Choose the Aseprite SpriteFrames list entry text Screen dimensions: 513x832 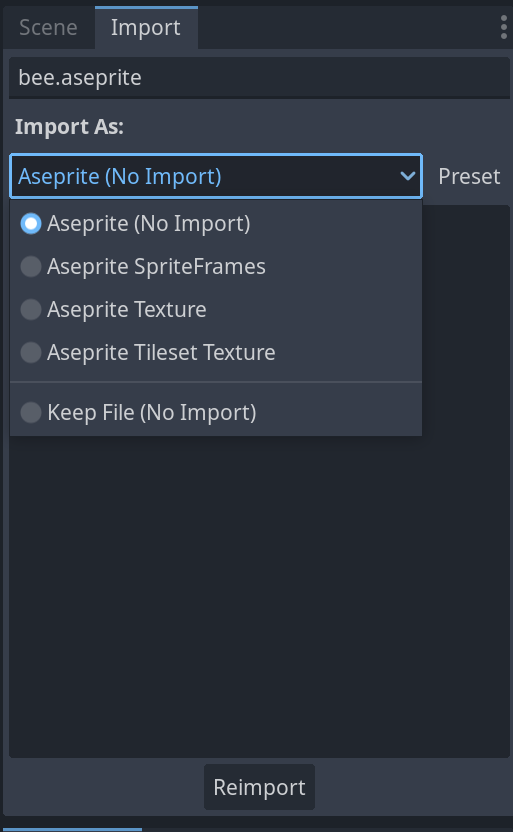(x=156, y=266)
